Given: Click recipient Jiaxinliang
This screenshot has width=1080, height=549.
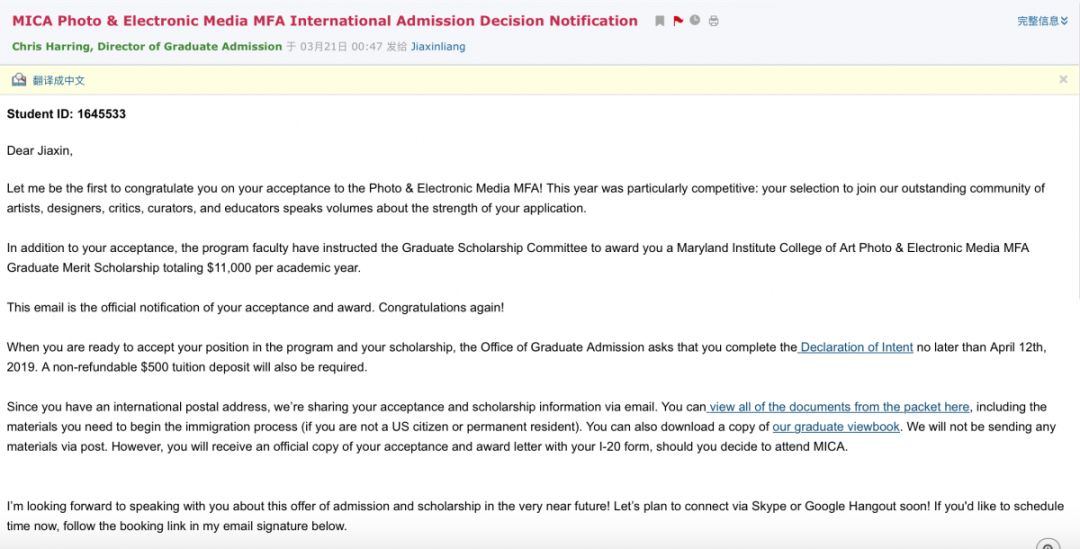Looking at the screenshot, I should (x=438, y=46).
